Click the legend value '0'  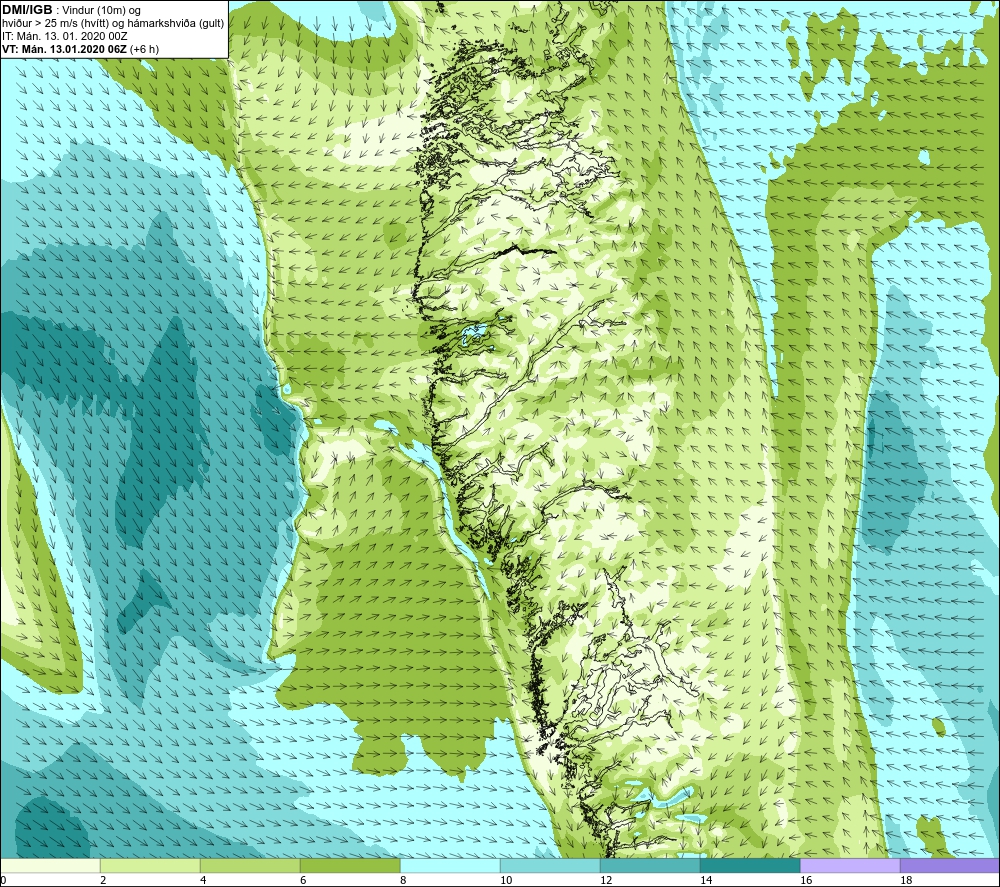tap(3, 881)
